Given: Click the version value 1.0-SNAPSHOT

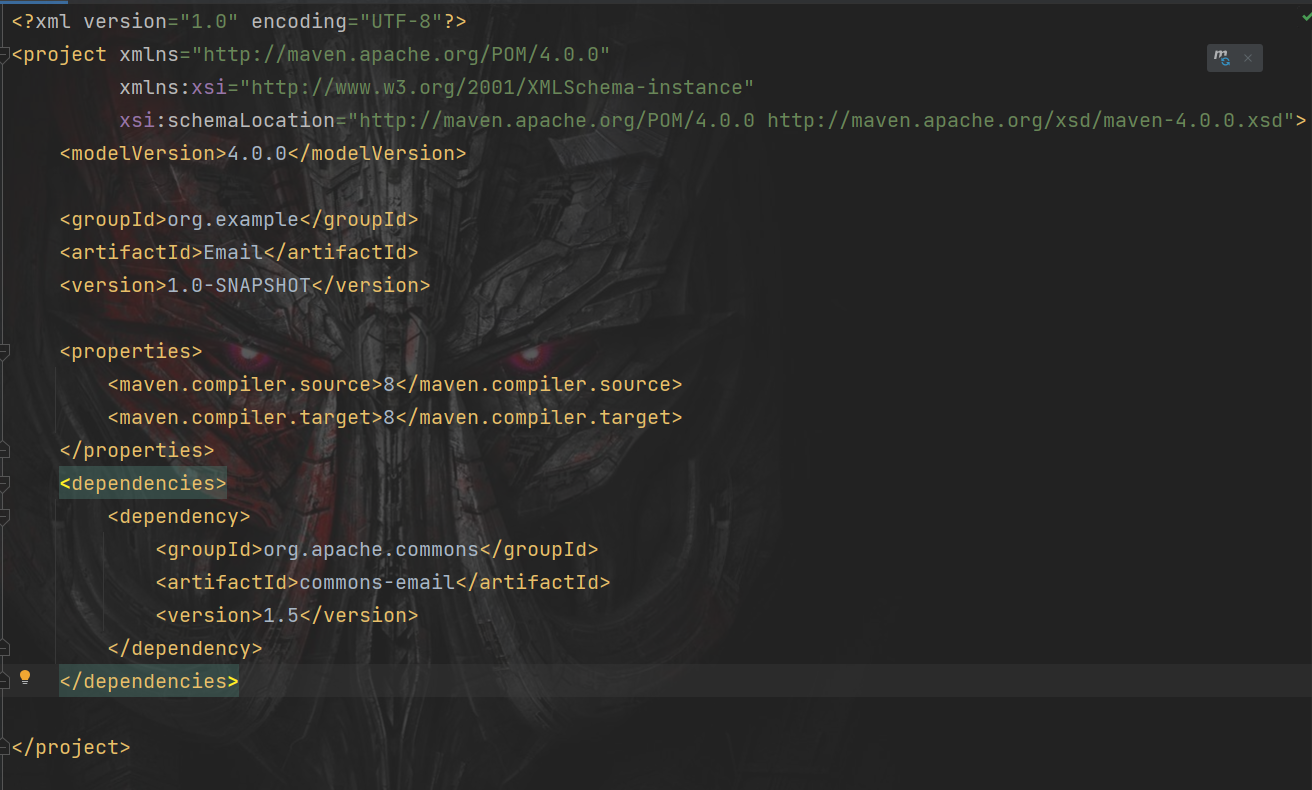Looking at the screenshot, I should (x=239, y=285).
